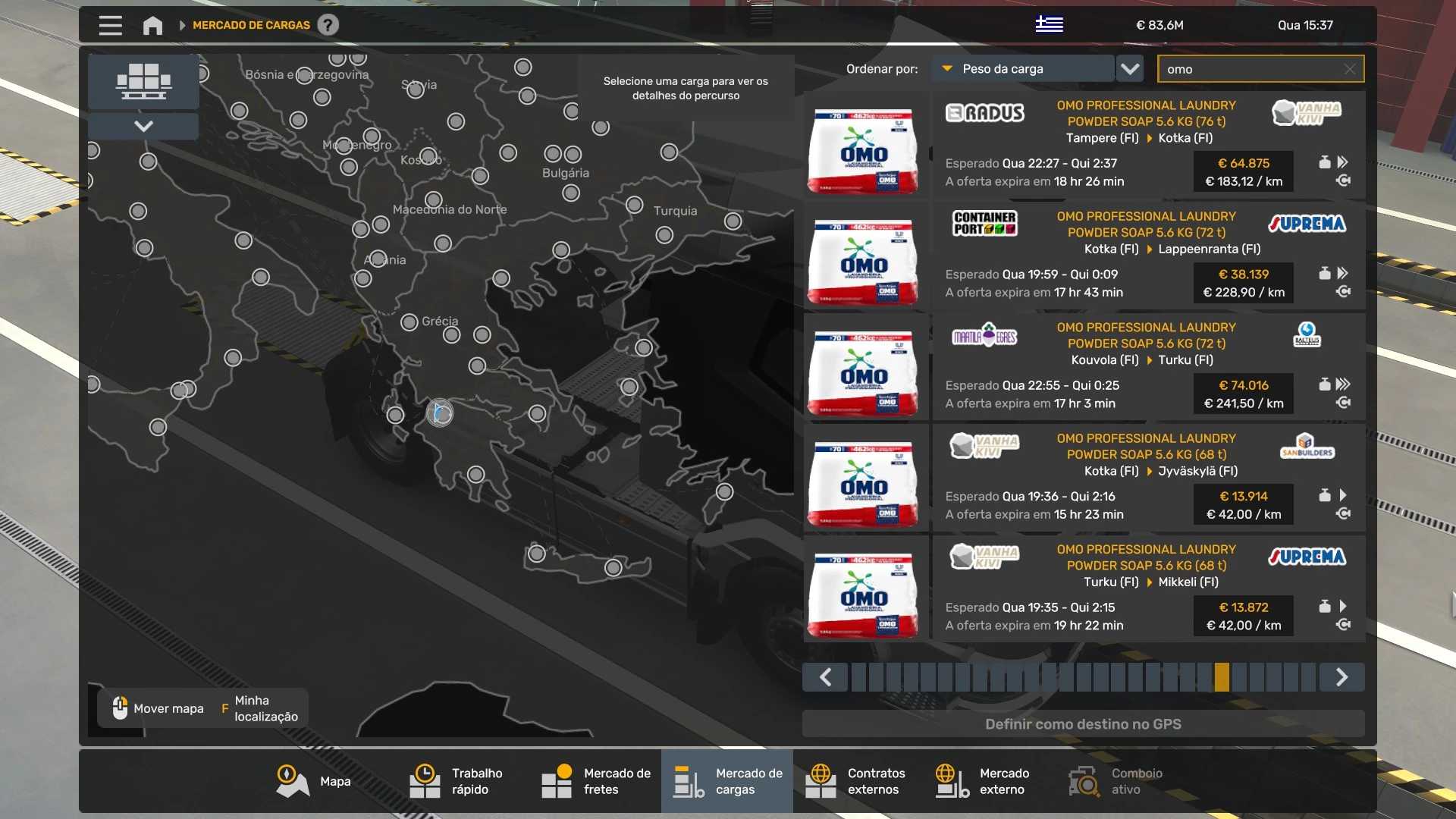1456x819 pixels.
Task: Go to the next results page arrow
Action: pyautogui.click(x=1341, y=677)
